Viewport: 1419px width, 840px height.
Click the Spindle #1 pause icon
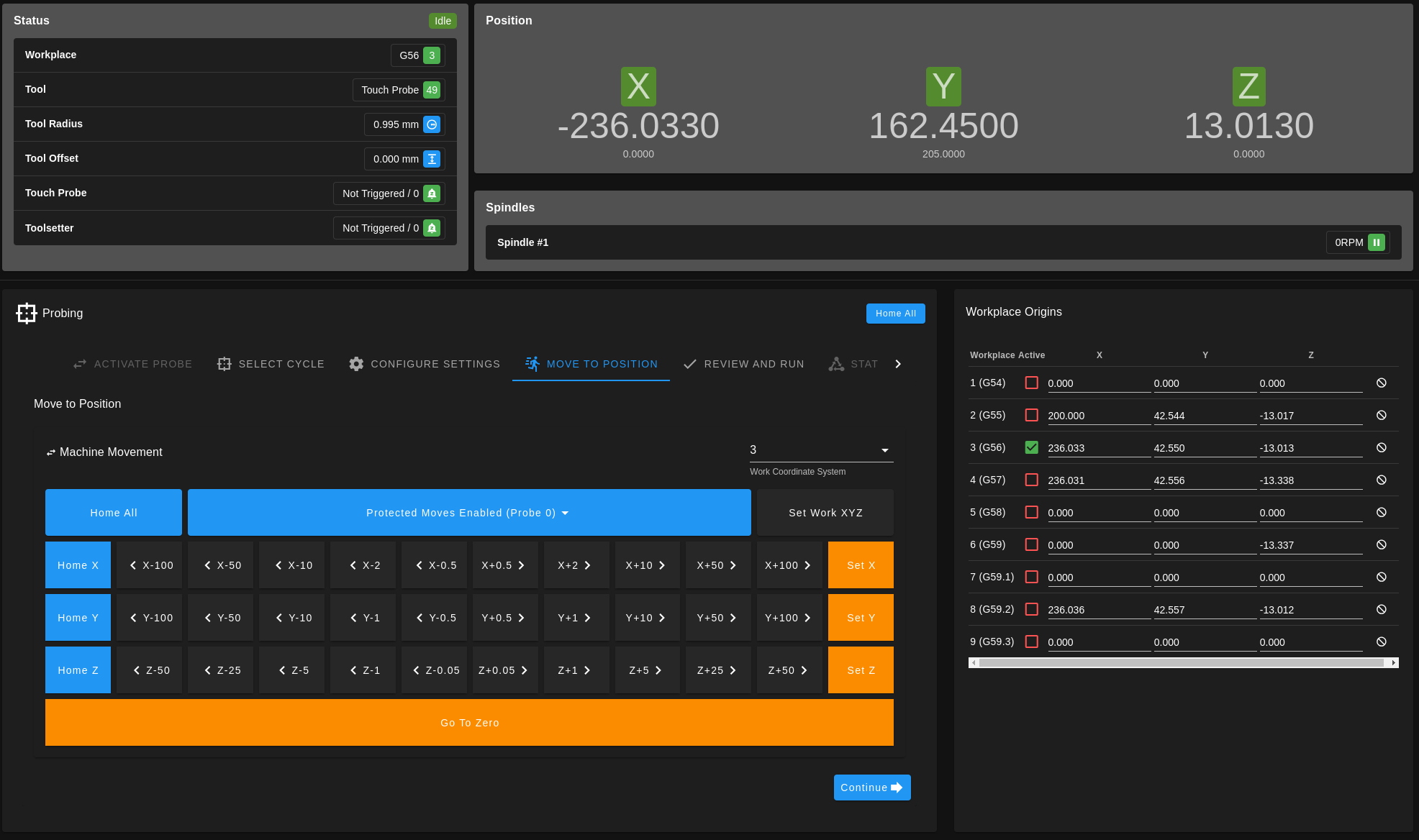point(1377,242)
